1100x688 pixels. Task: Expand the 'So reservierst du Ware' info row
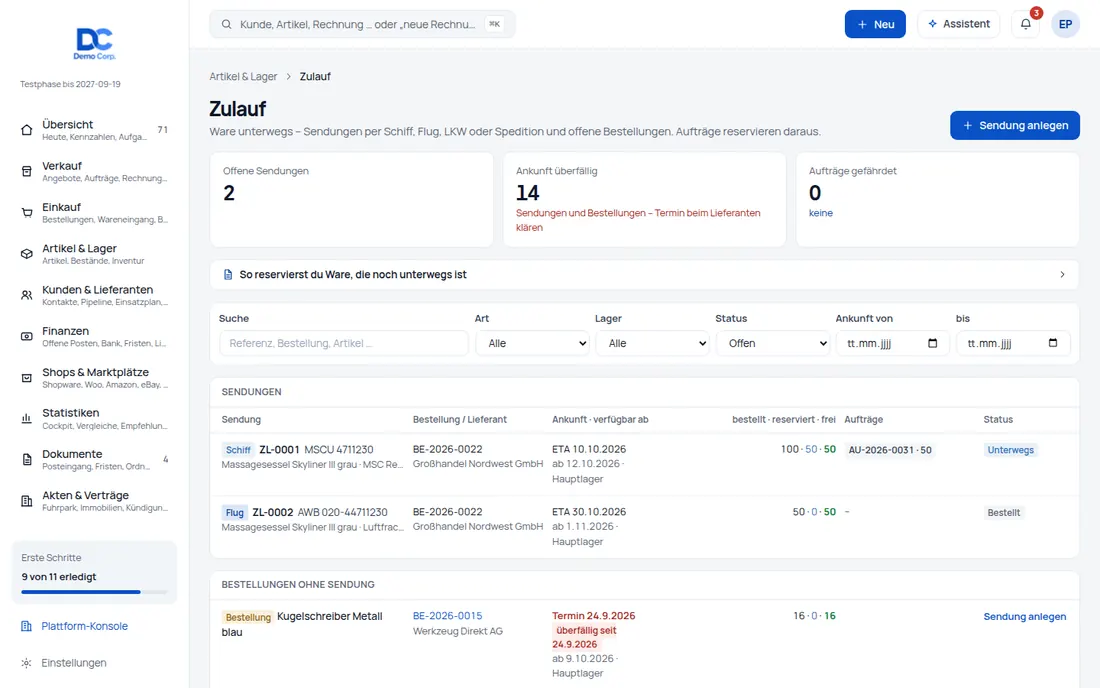point(644,275)
